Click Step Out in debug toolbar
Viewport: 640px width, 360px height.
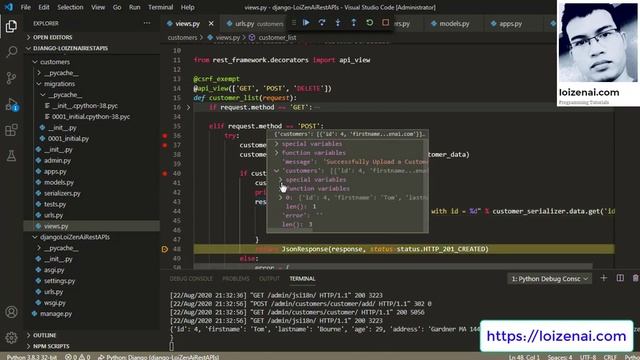(x=354, y=23)
